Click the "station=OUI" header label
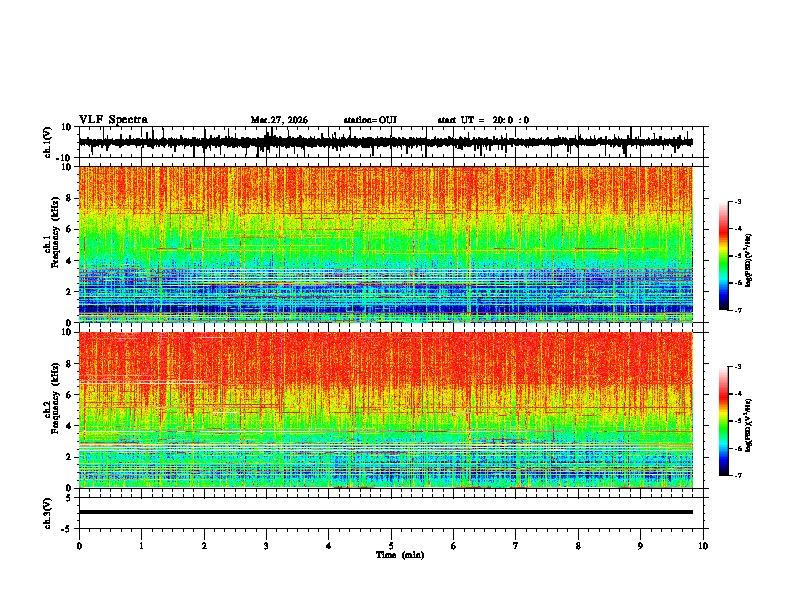Viewport: 792px width, 612px height. tap(370, 120)
